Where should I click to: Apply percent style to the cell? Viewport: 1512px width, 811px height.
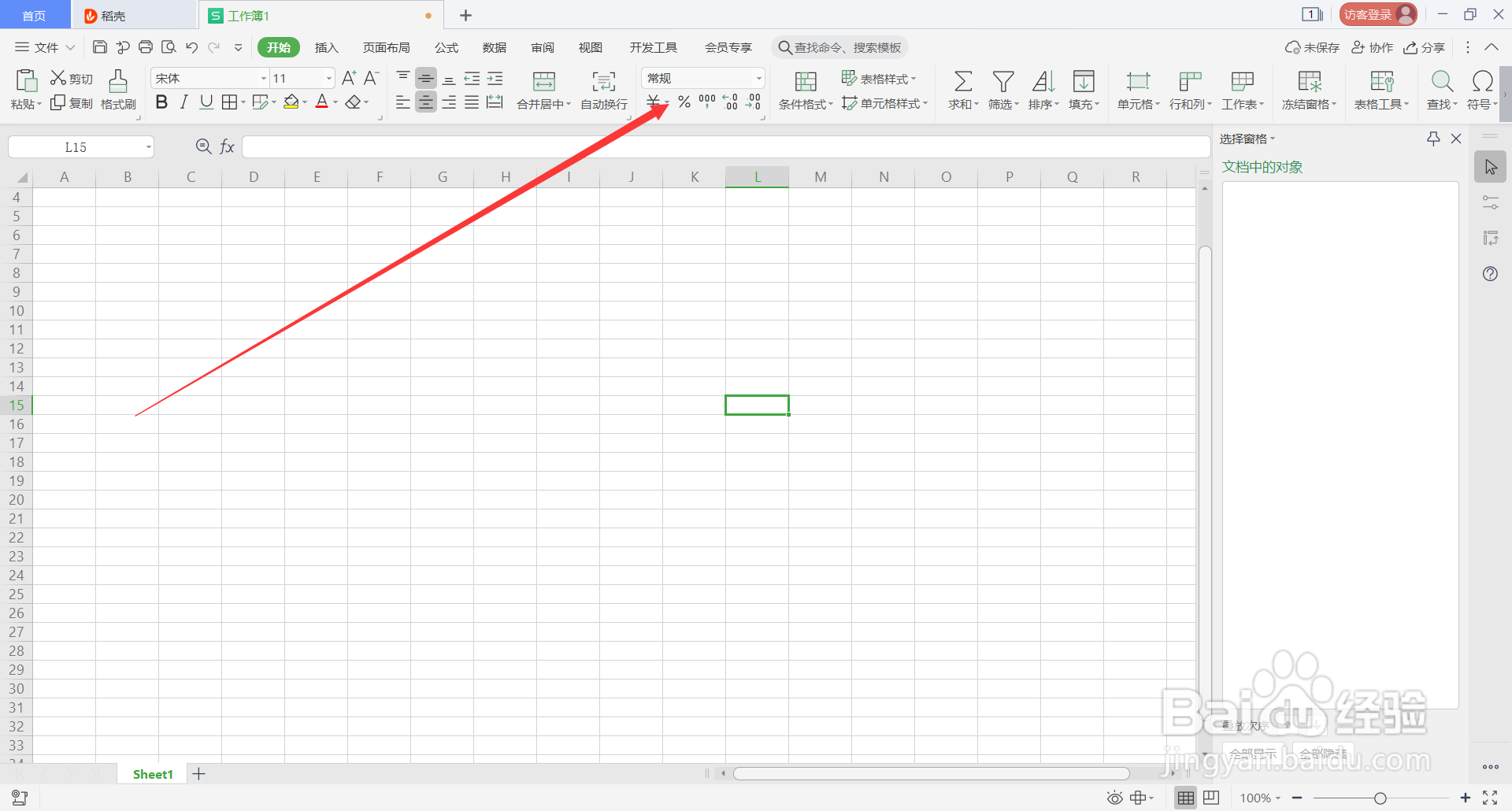[684, 102]
